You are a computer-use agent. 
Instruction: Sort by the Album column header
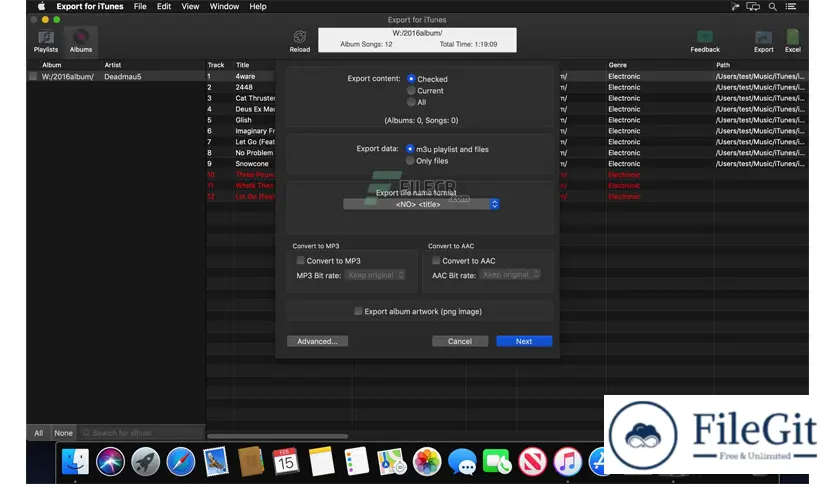click(x=52, y=65)
